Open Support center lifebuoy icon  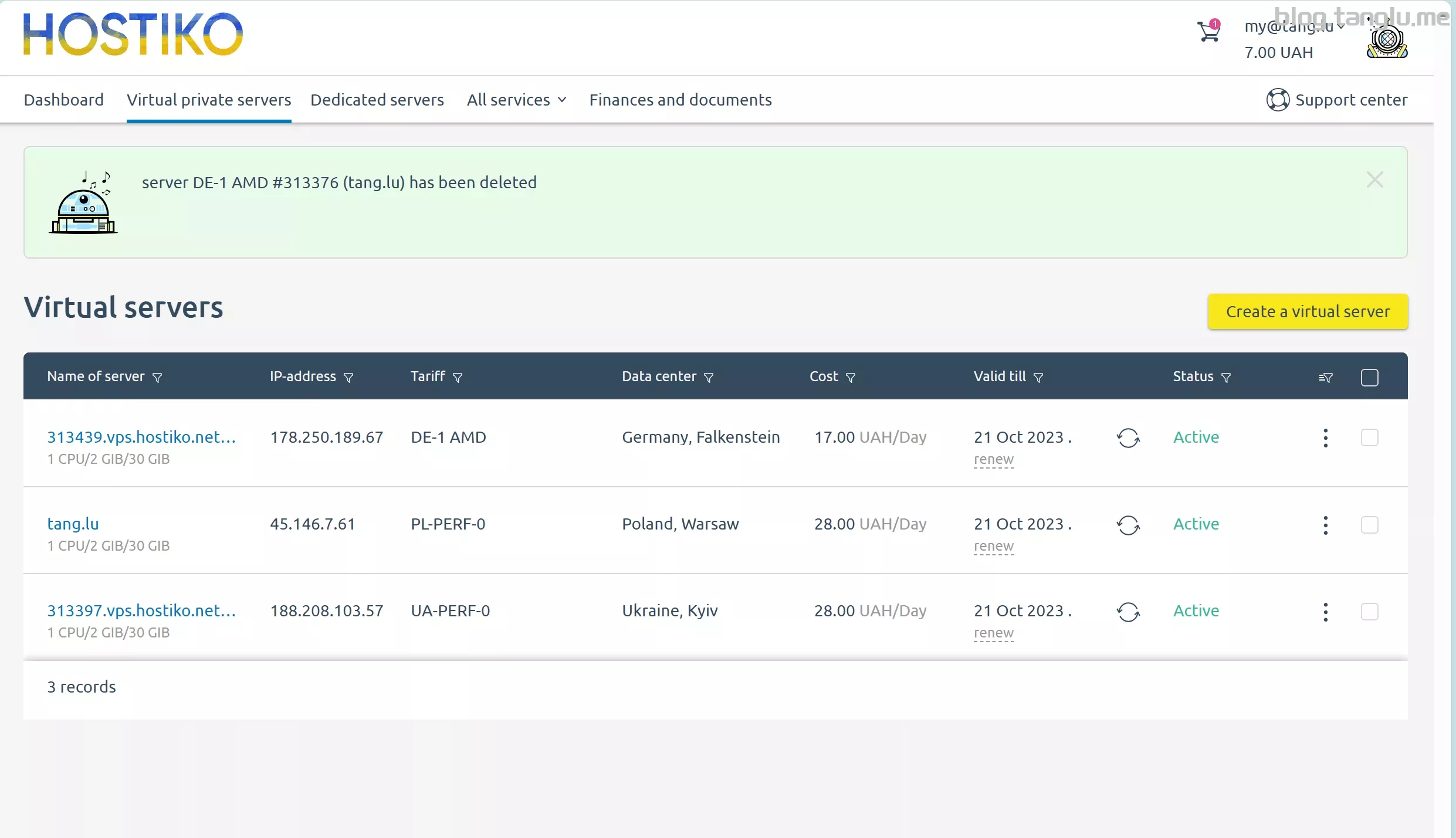[1277, 100]
